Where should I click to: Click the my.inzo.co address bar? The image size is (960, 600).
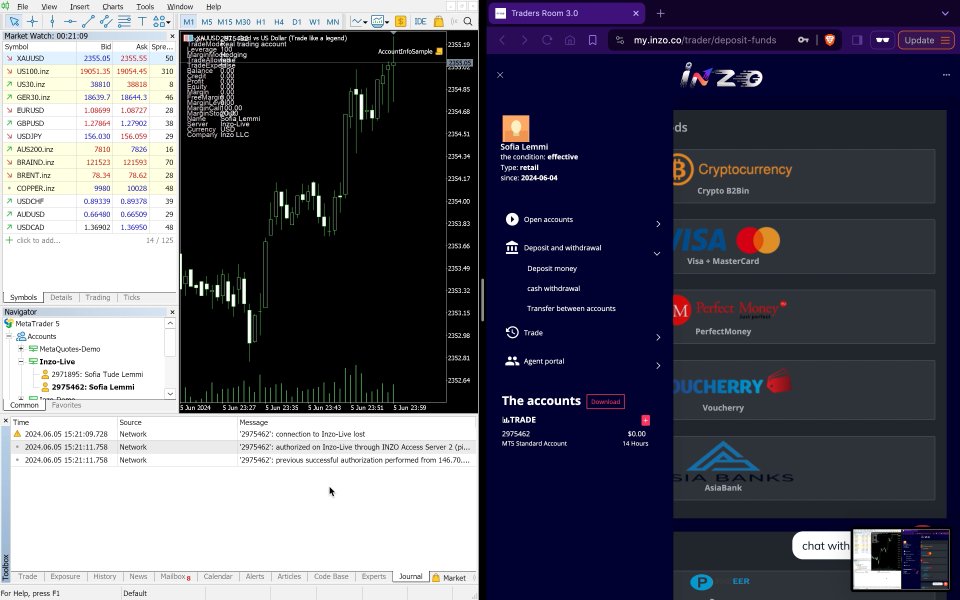(x=704, y=40)
